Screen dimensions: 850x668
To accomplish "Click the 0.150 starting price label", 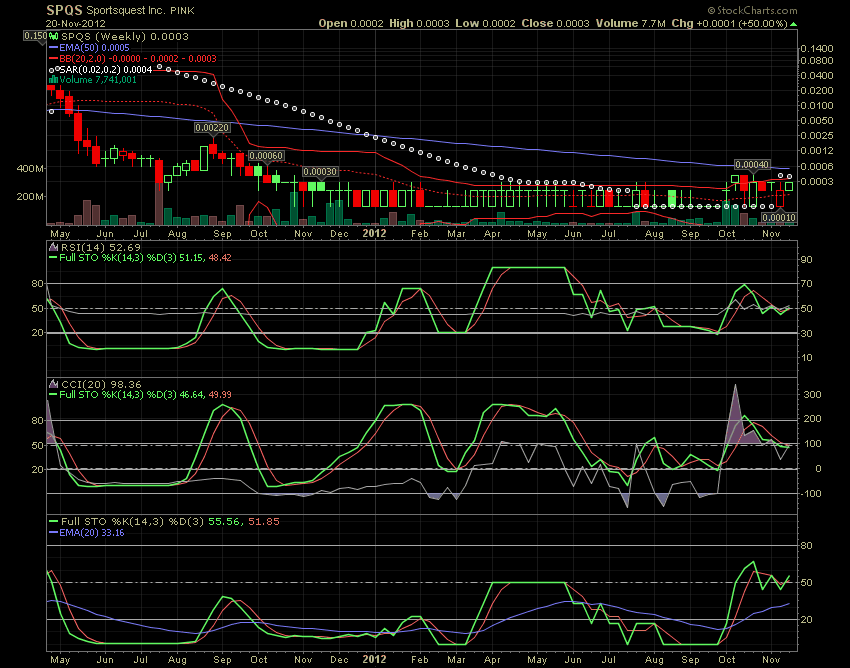I will 35,35.
